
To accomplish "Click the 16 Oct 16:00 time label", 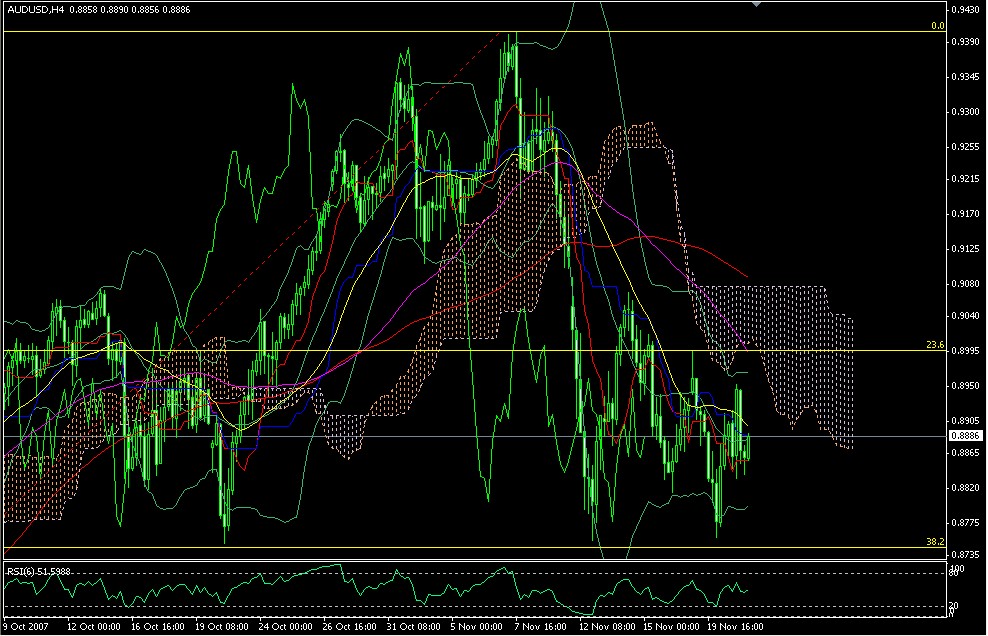I will 158,627.
